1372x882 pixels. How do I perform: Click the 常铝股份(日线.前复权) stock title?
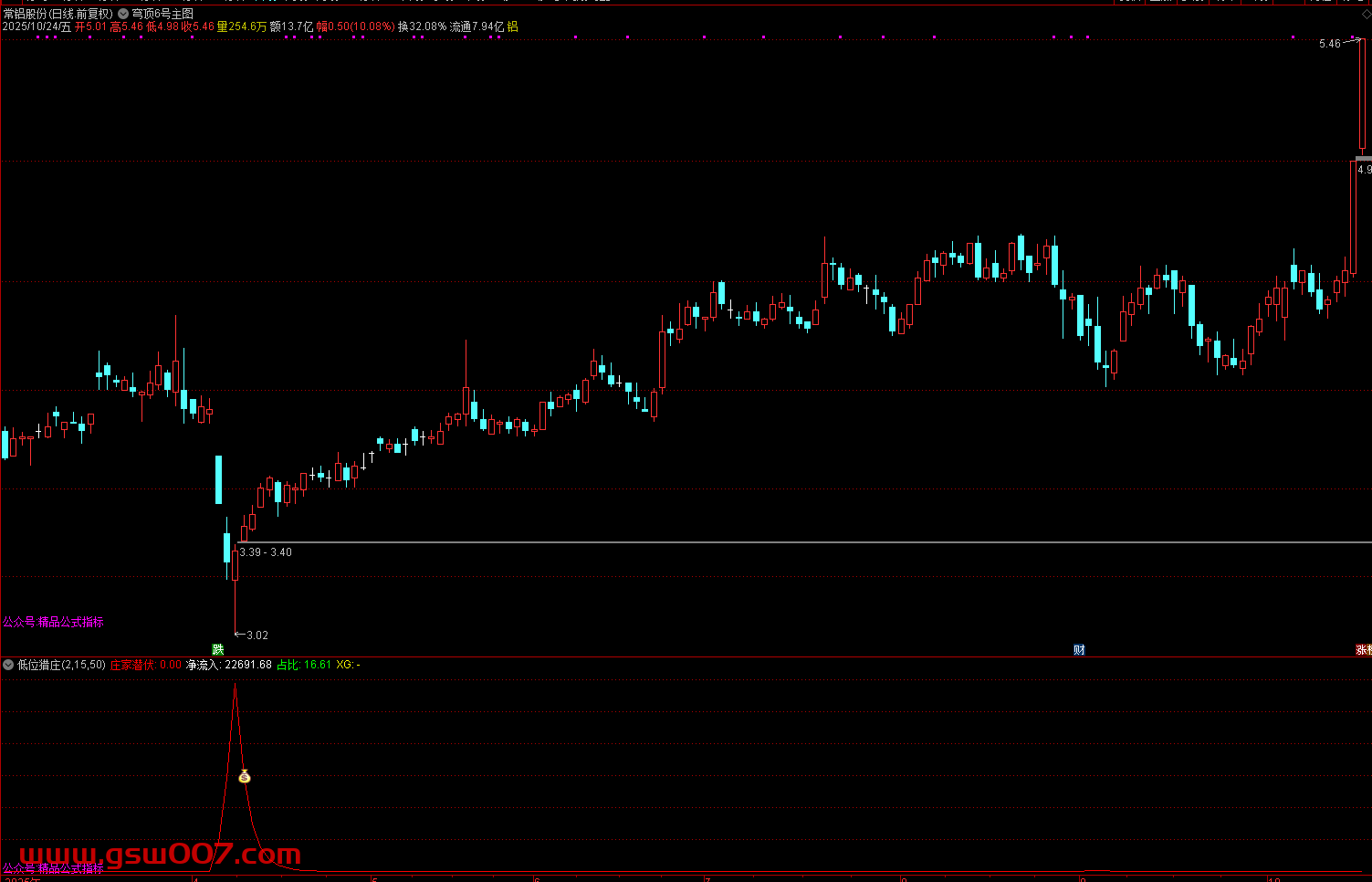[x=58, y=14]
